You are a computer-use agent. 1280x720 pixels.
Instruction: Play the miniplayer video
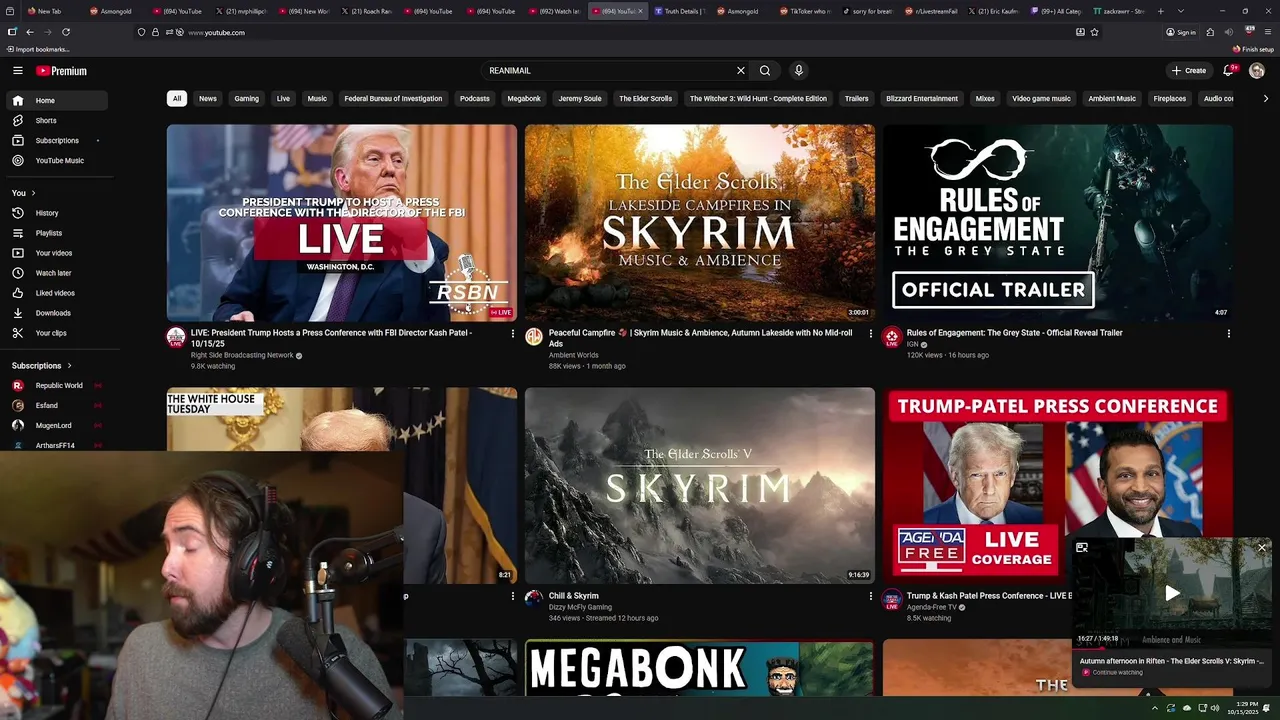[x=1172, y=593]
